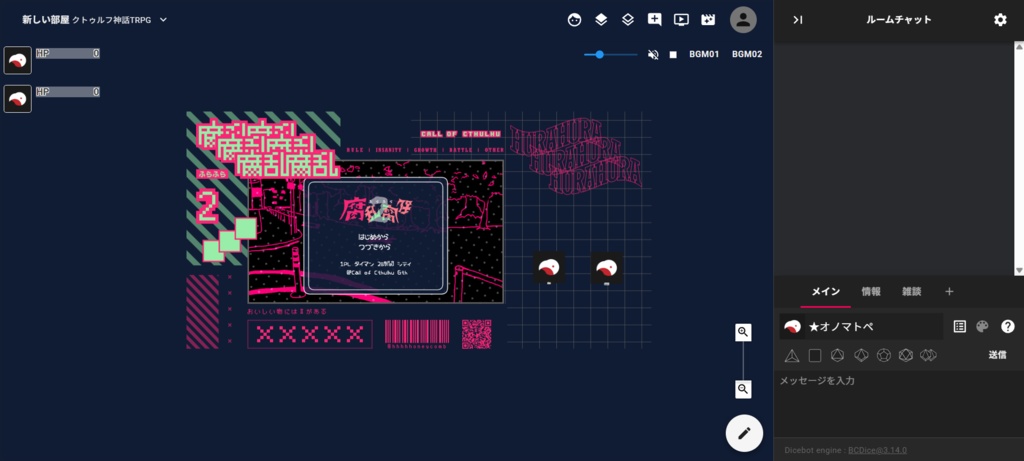
Task: Roll the twelve-sided pentagon die
Action: [884, 355]
